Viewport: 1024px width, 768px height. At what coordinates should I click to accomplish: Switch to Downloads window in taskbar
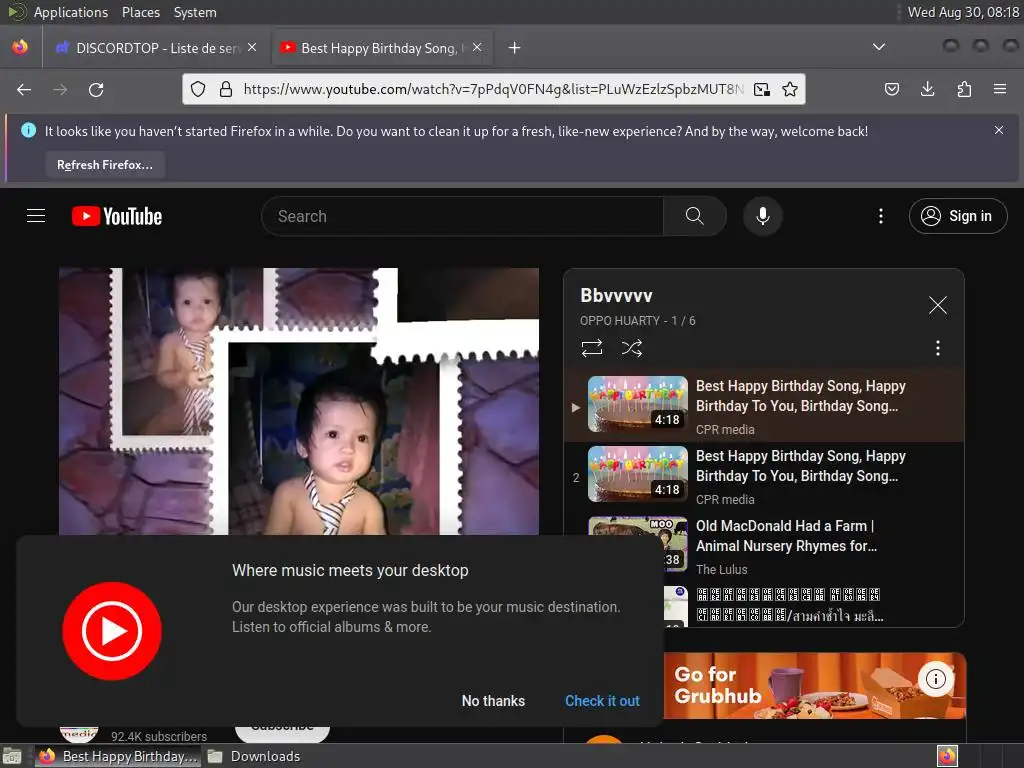tap(255, 756)
